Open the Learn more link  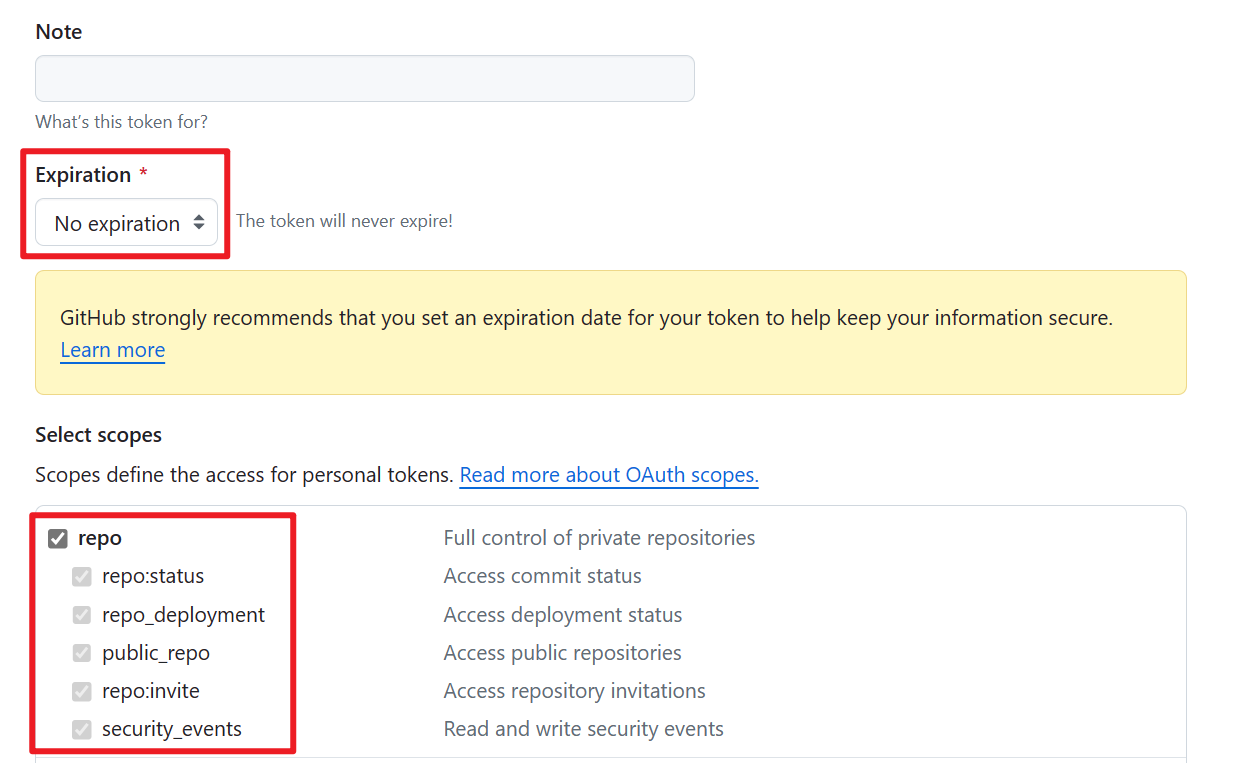(112, 350)
